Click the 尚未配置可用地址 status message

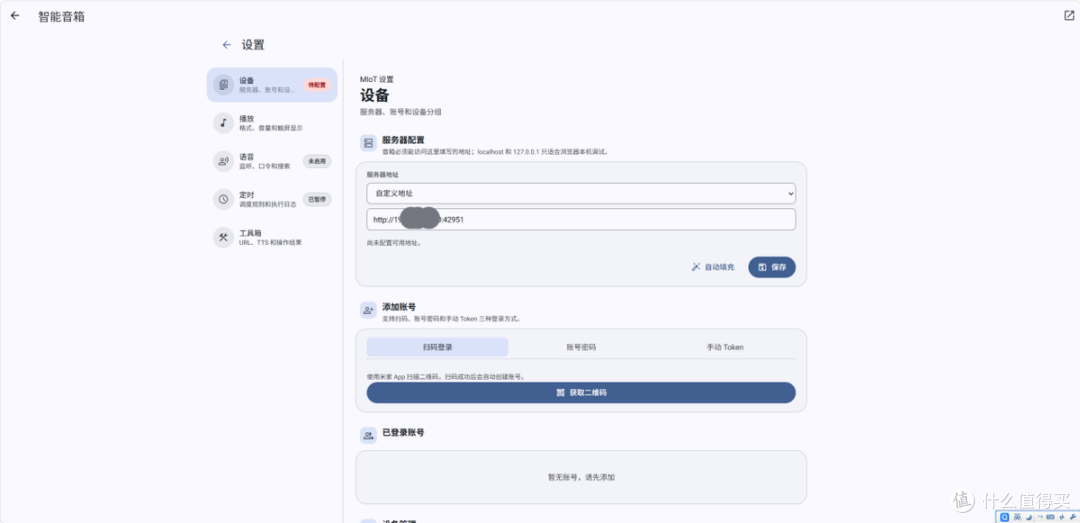point(393,243)
